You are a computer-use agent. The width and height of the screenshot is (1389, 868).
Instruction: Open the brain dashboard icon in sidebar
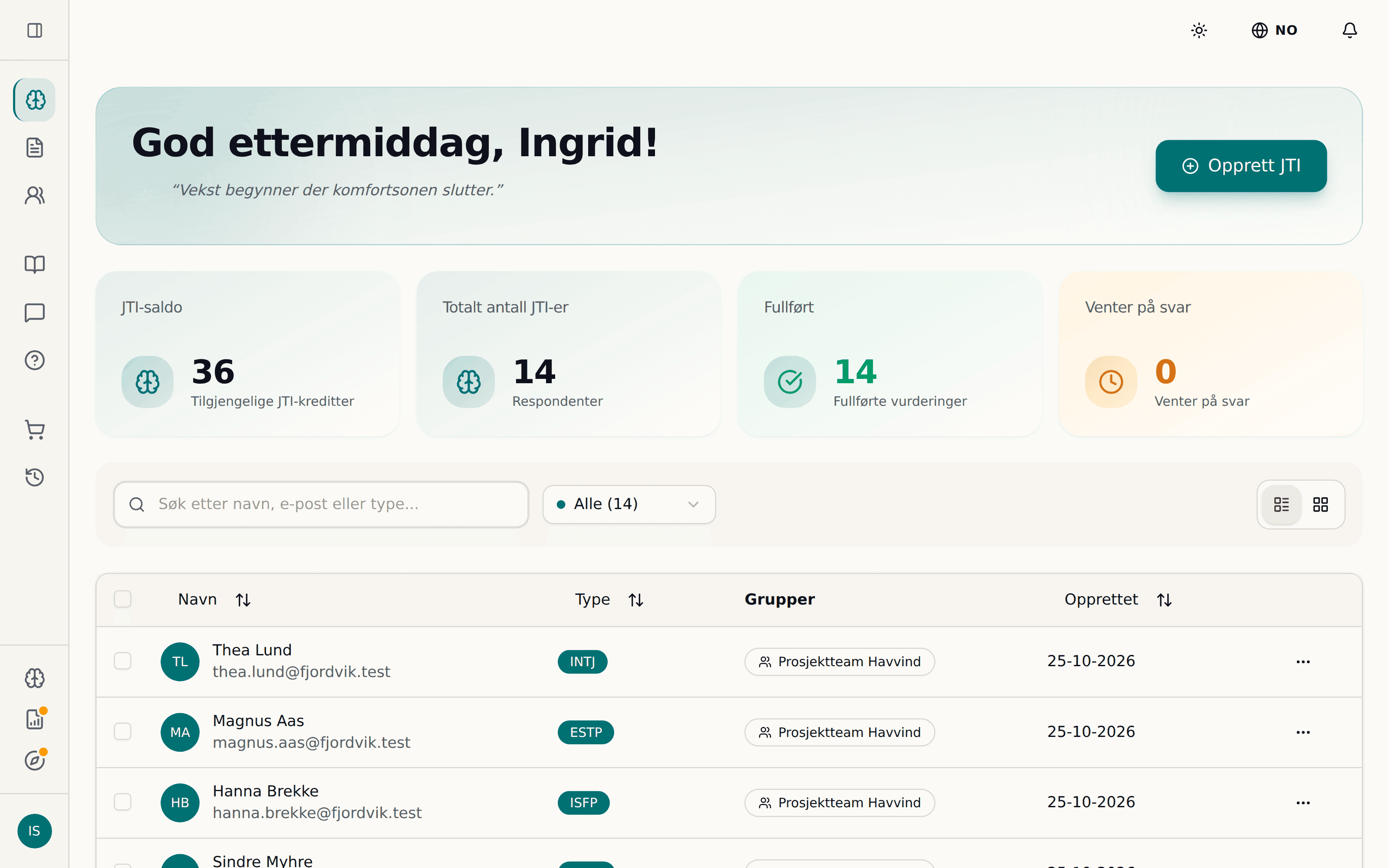(34, 100)
